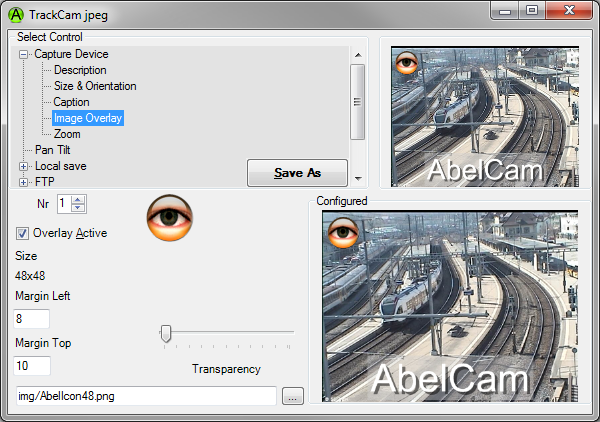Screen dimensions: 600x422
Task: Click the Transparency slider handle
Action: (x=166, y=333)
